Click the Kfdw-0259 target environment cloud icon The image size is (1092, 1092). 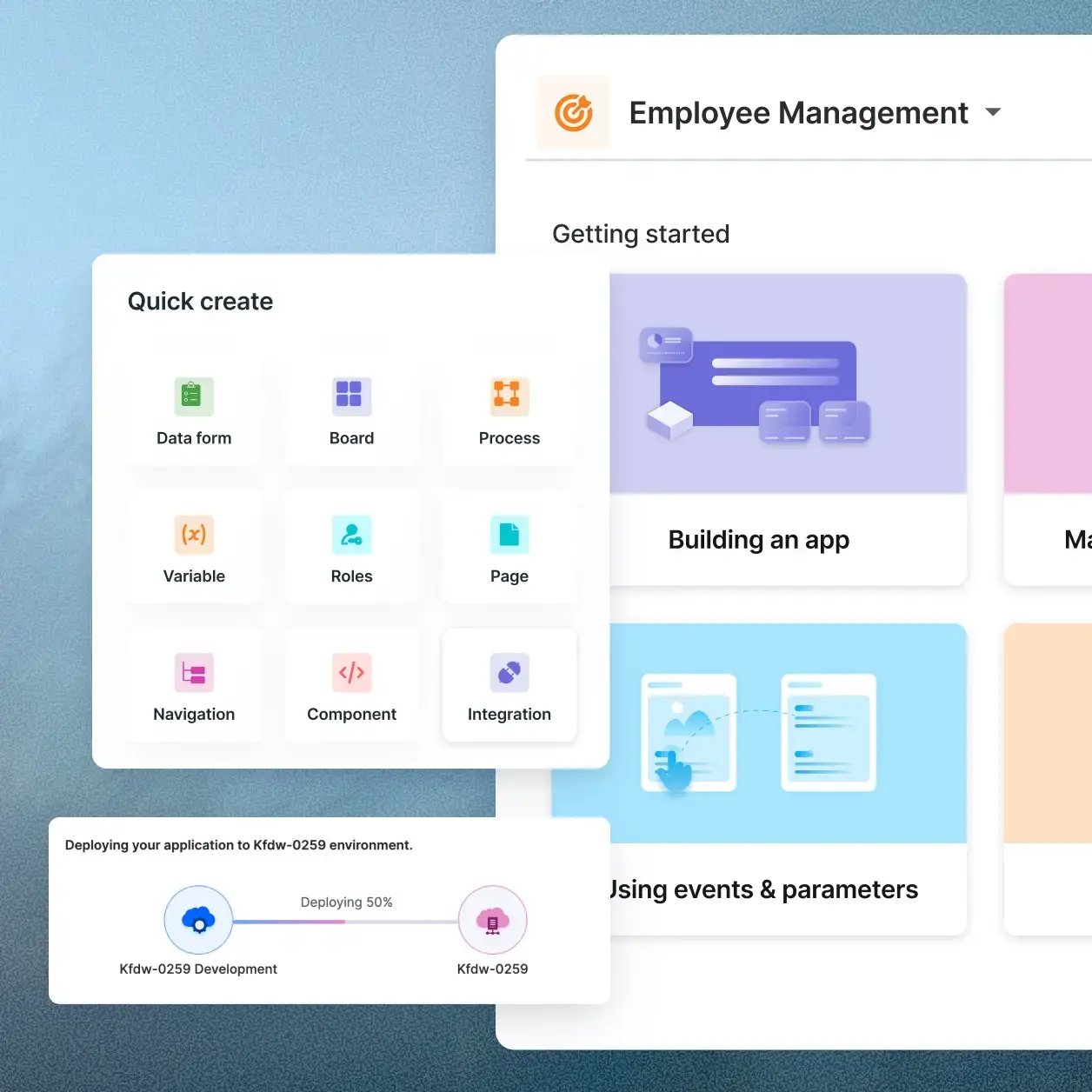point(493,920)
